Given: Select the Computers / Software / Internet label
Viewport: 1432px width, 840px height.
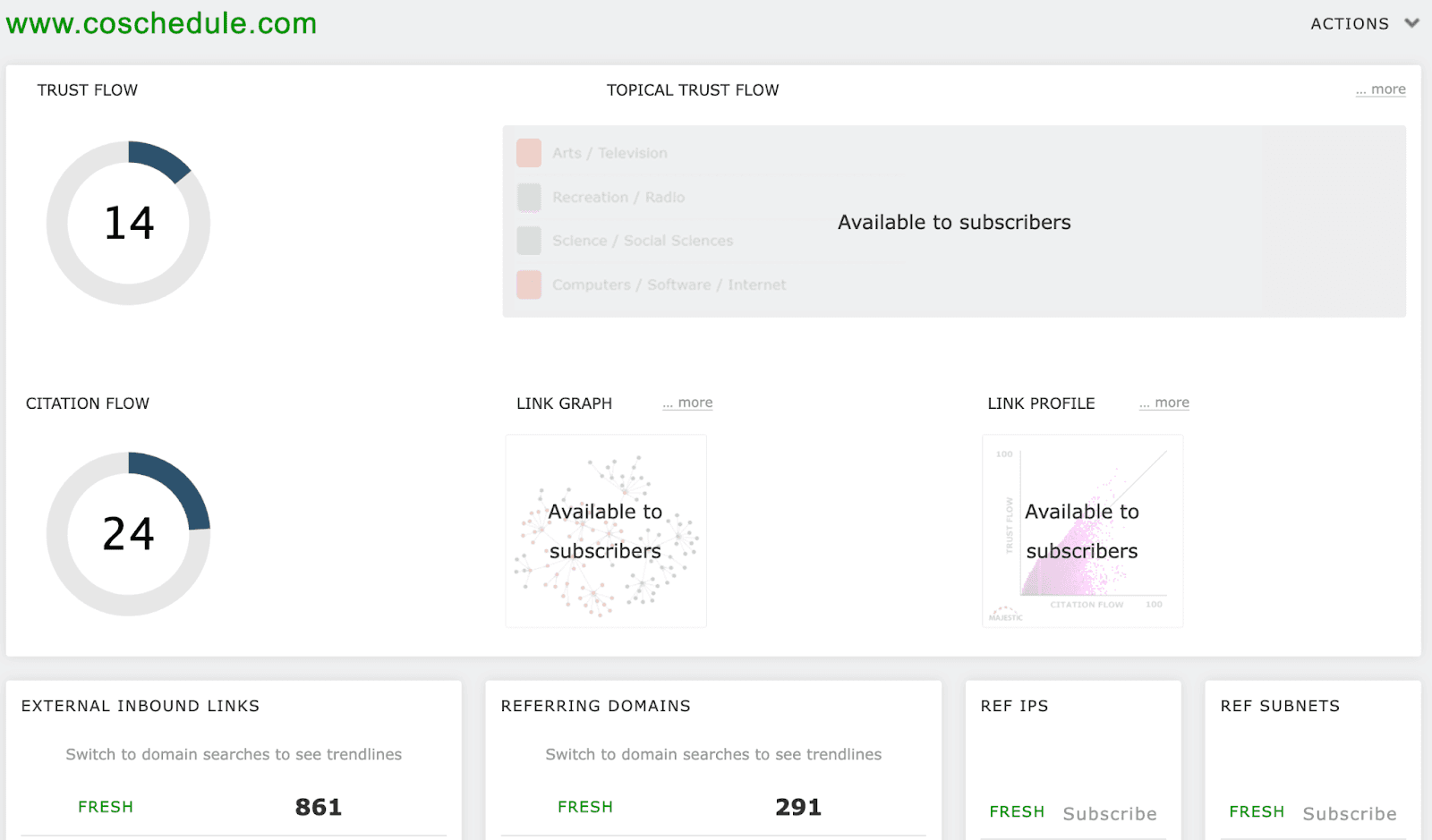Looking at the screenshot, I should coord(669,284).
